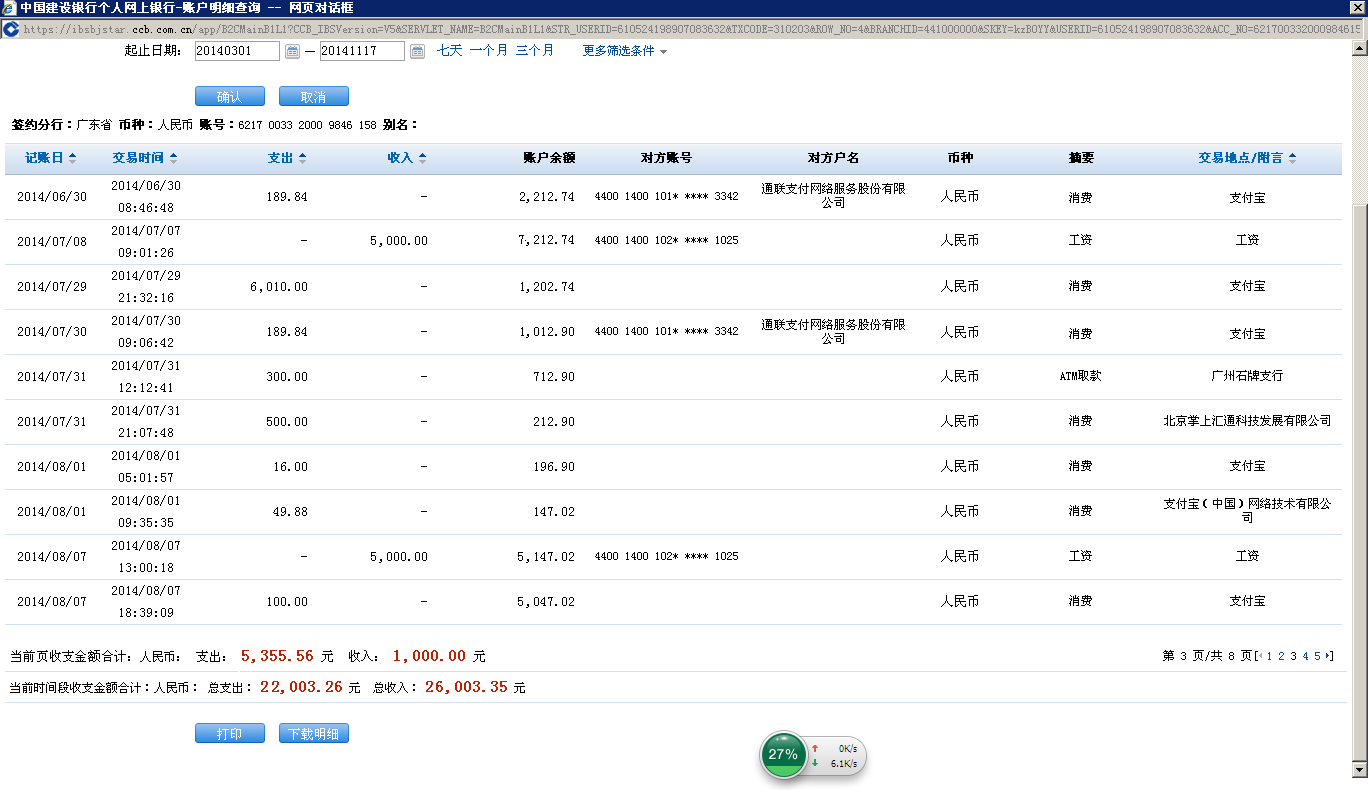Go to page 1 of results

pyautogui.click(x=1269, y=656)
